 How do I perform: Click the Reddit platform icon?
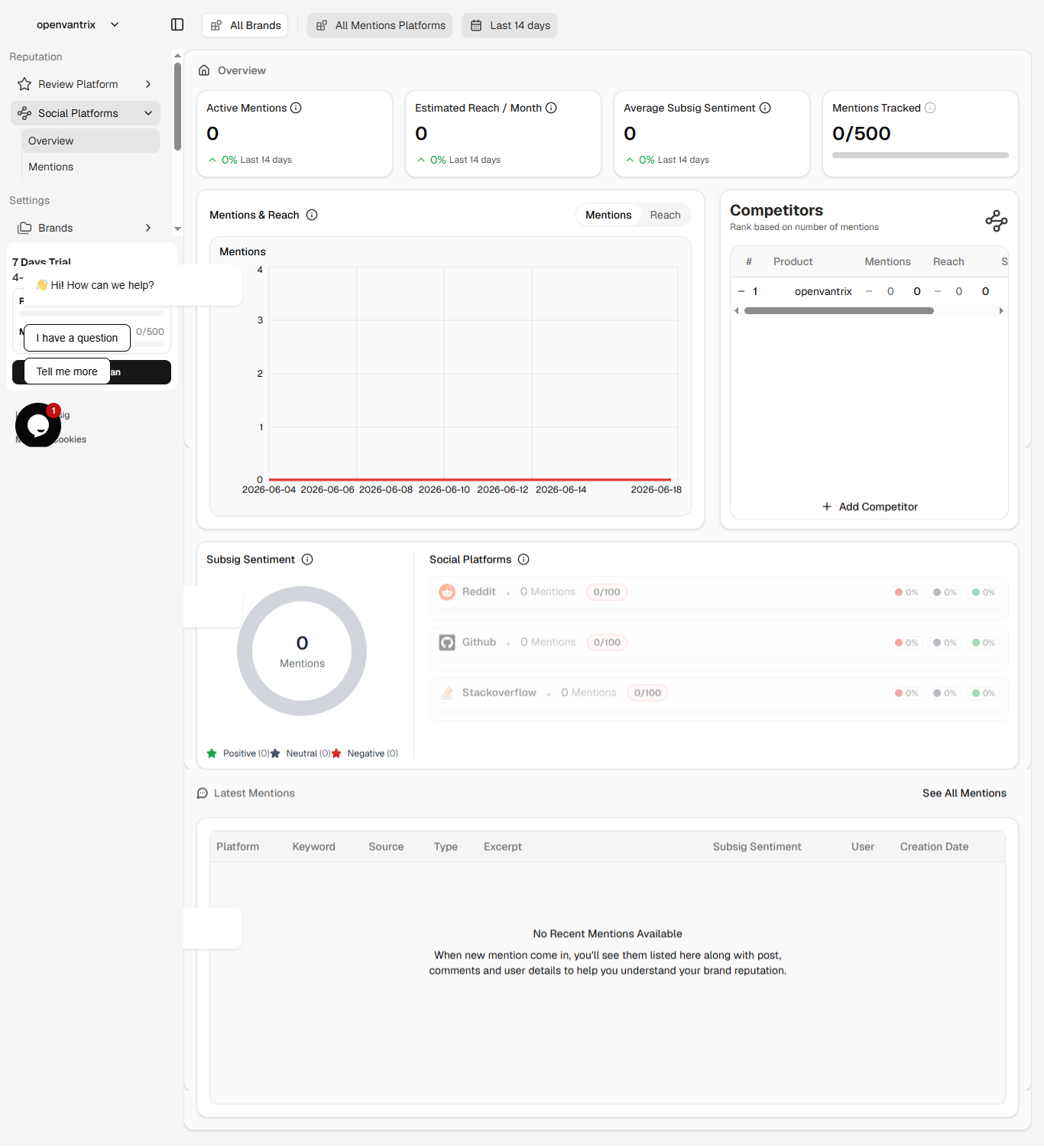tap(447, 592)
